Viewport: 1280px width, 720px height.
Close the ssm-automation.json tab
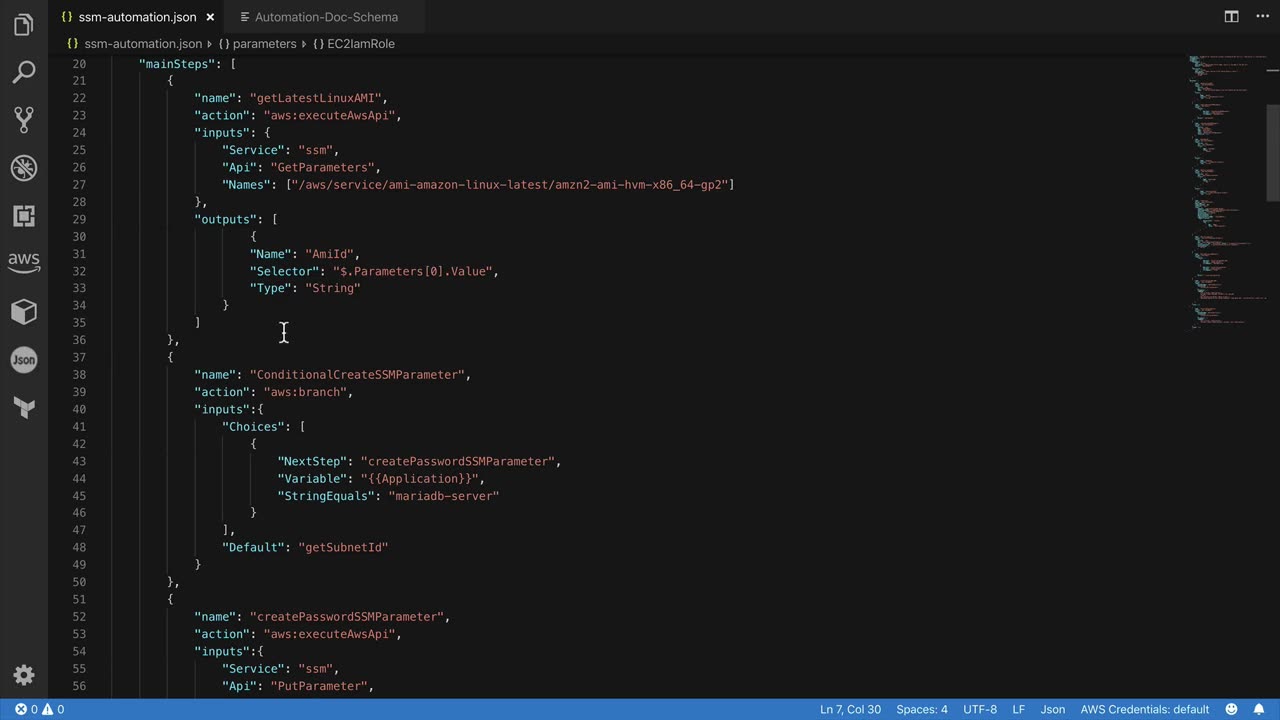(210, 17)
